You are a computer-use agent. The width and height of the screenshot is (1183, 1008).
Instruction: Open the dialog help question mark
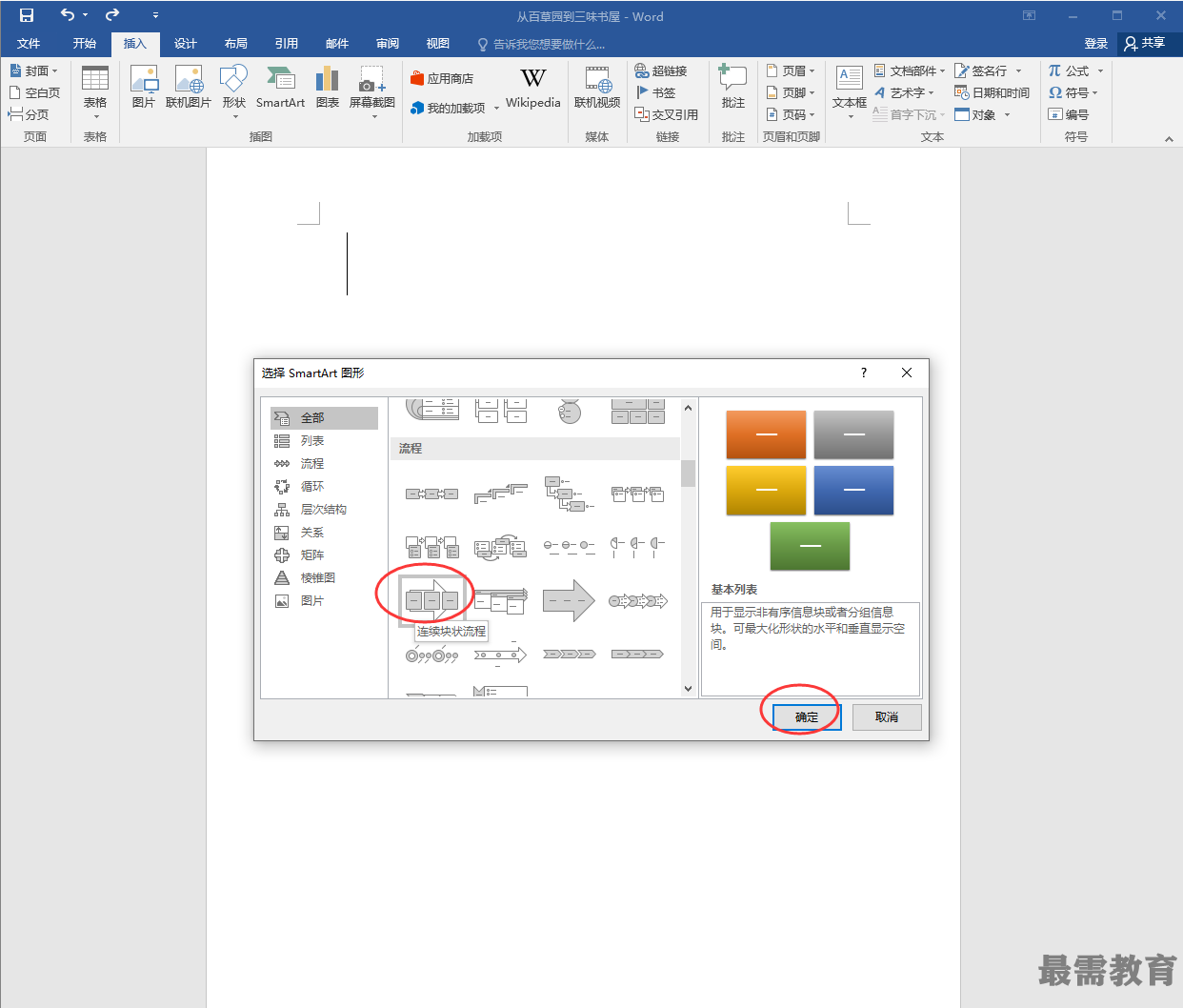click(x=864, y=373)
